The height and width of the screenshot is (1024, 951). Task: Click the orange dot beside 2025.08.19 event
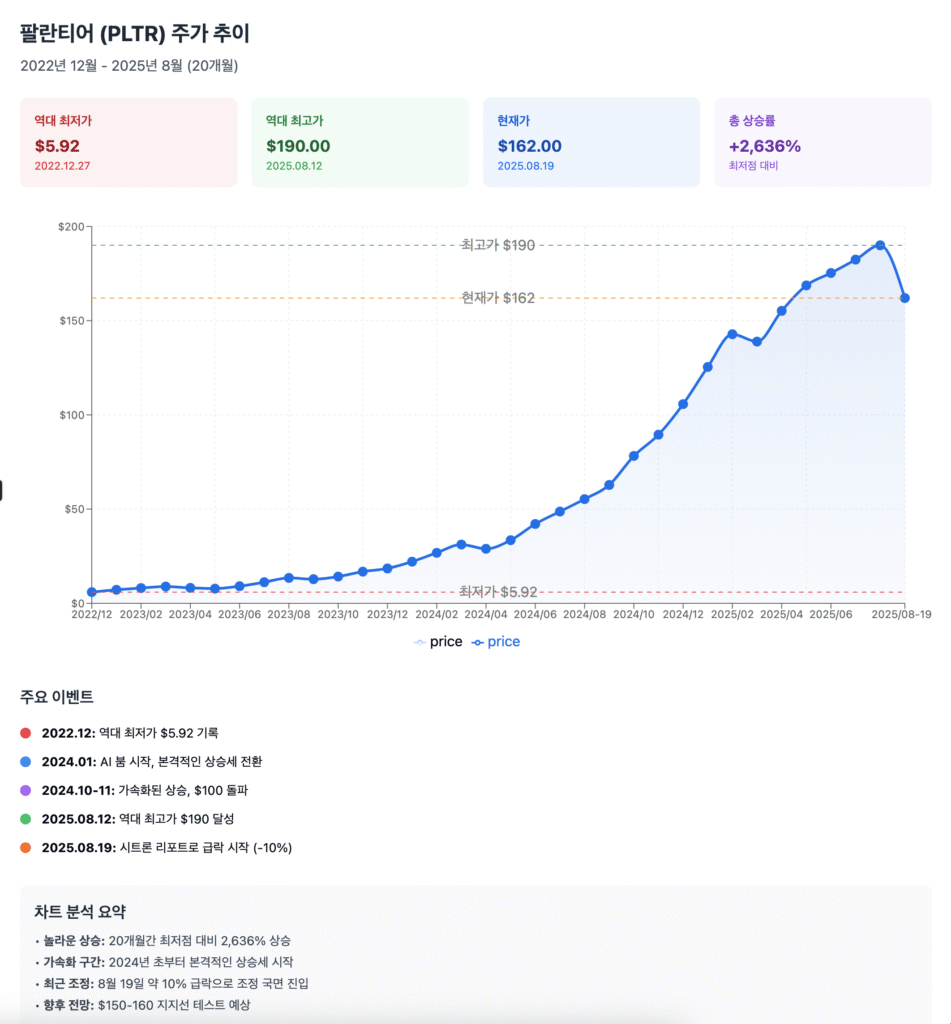pos(25,848)
